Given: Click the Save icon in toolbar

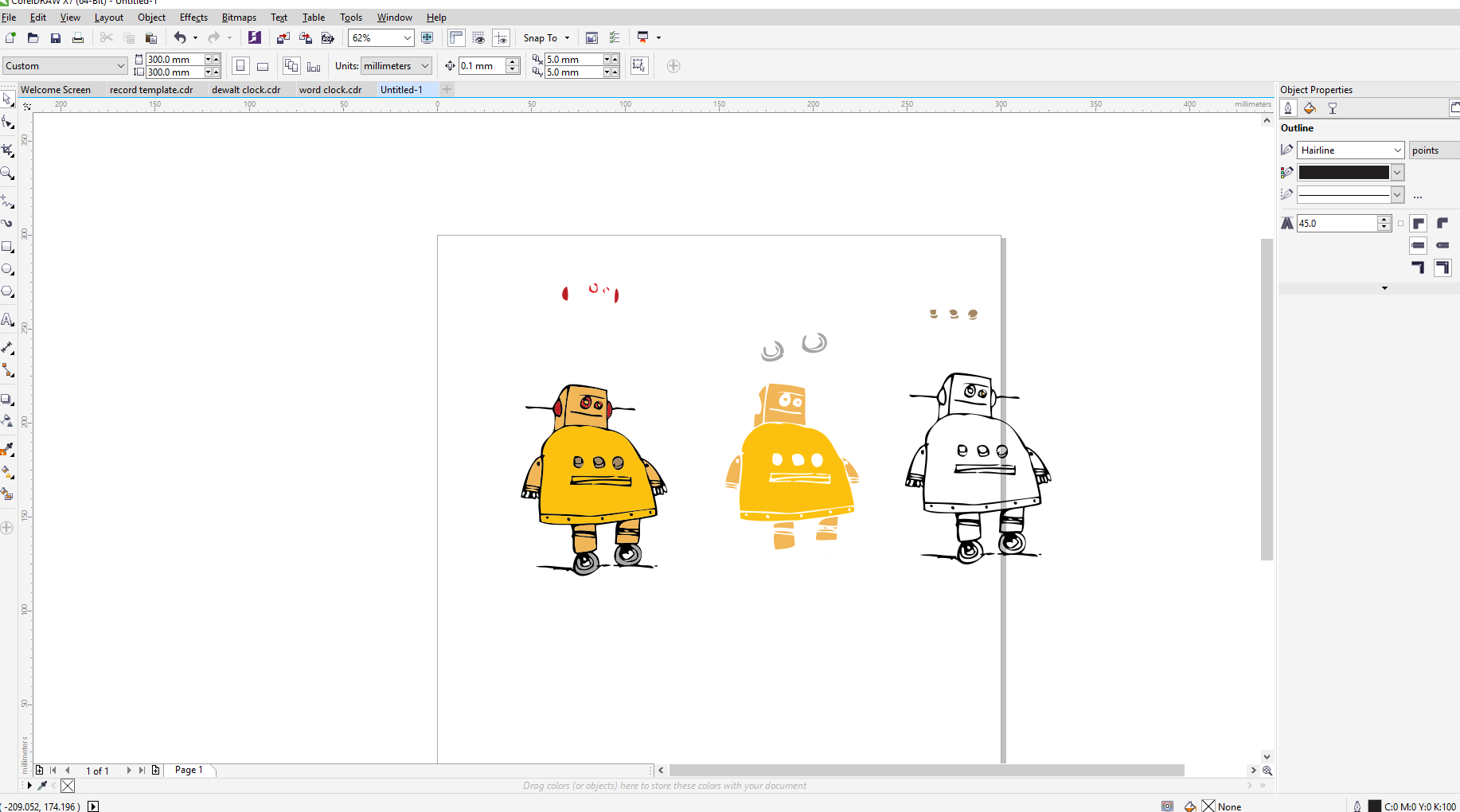Looking at the screenshot, I should pyautogui.click(x=56, y=37).
